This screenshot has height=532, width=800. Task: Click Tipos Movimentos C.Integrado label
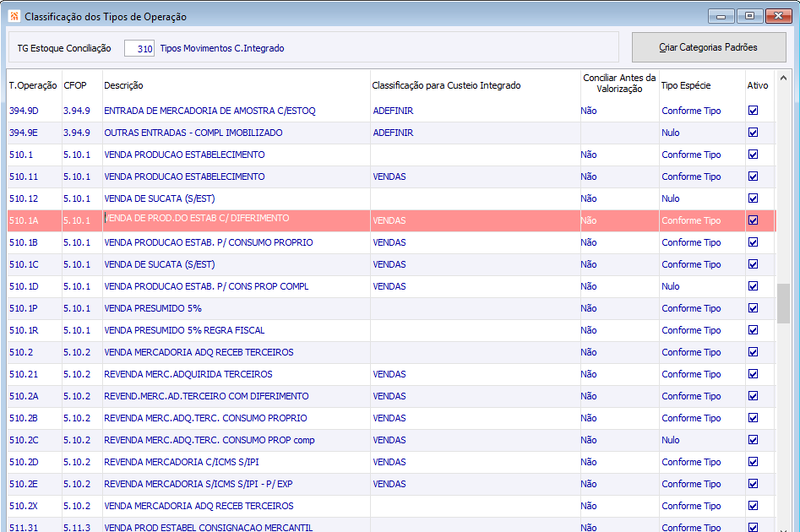coord(222,48)
